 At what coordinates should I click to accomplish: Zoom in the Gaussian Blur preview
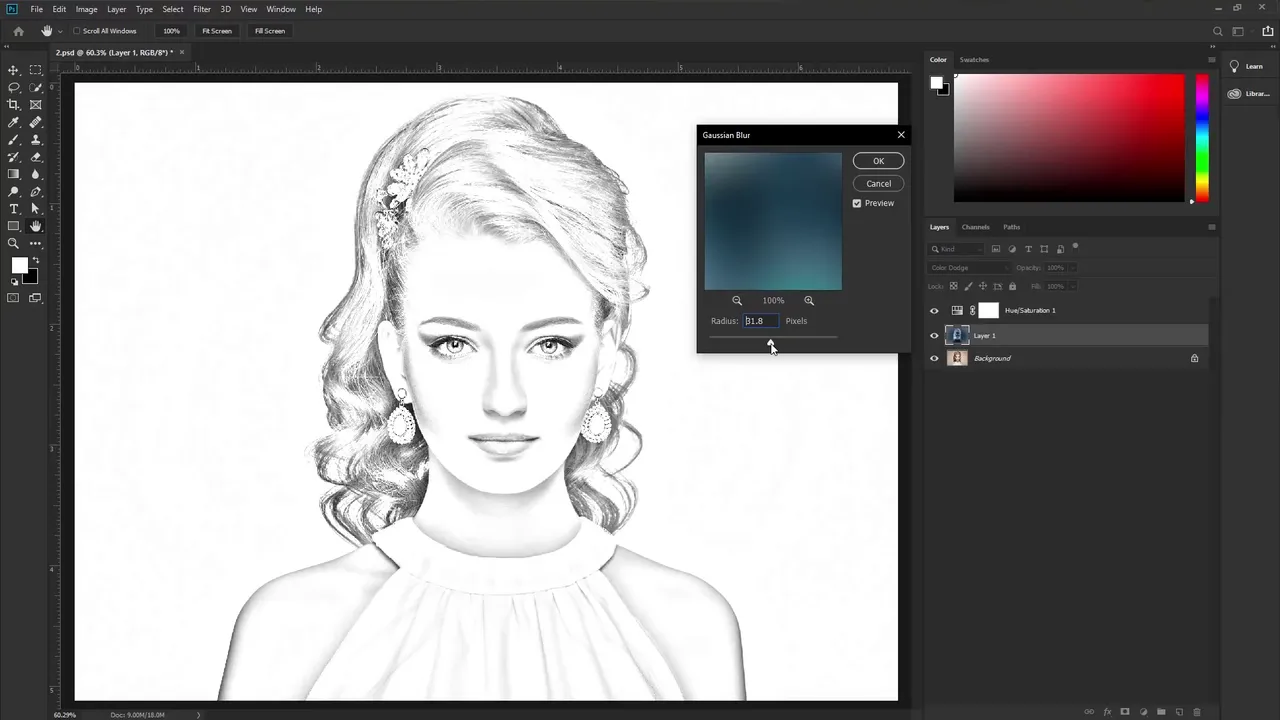point(809,301)
